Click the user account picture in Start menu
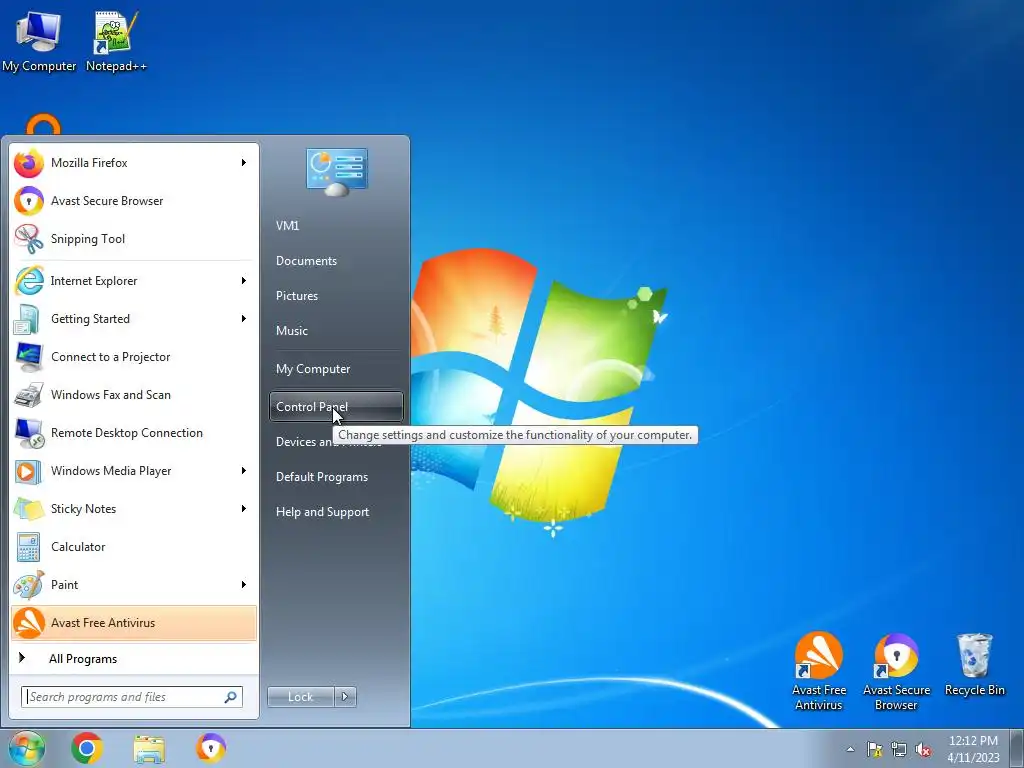The width and height of the screenshot is (1024, 768). pos(336,171)
